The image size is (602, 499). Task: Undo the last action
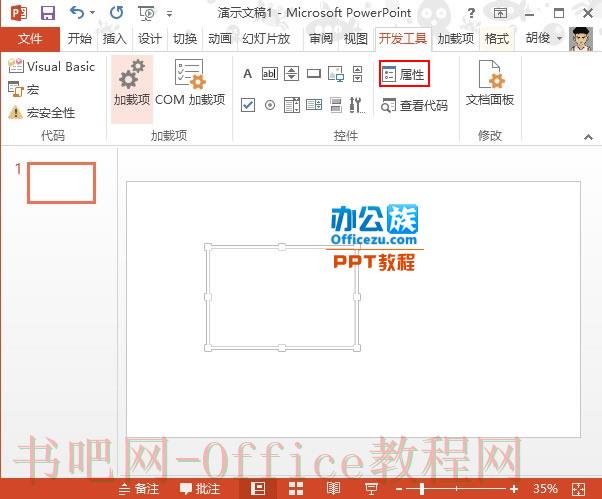coord(78,13)
